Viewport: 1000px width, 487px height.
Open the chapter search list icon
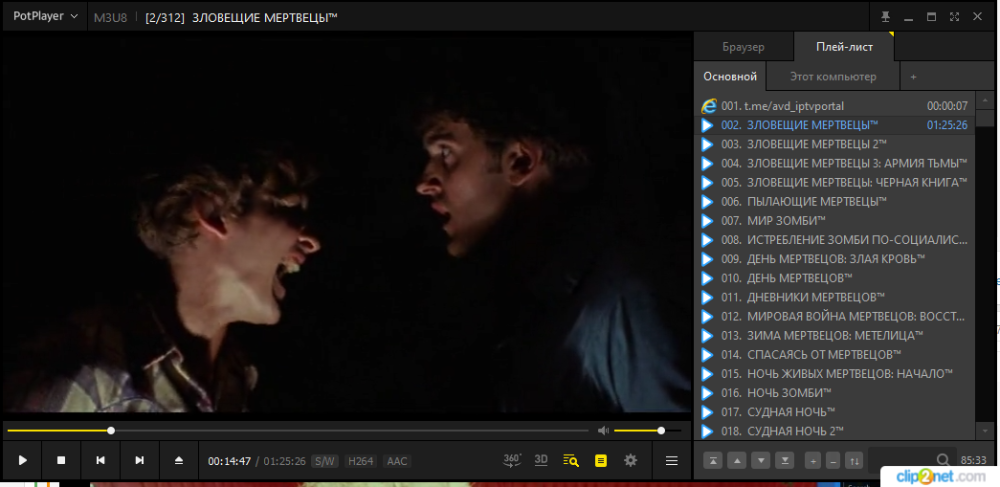[571, 460]
